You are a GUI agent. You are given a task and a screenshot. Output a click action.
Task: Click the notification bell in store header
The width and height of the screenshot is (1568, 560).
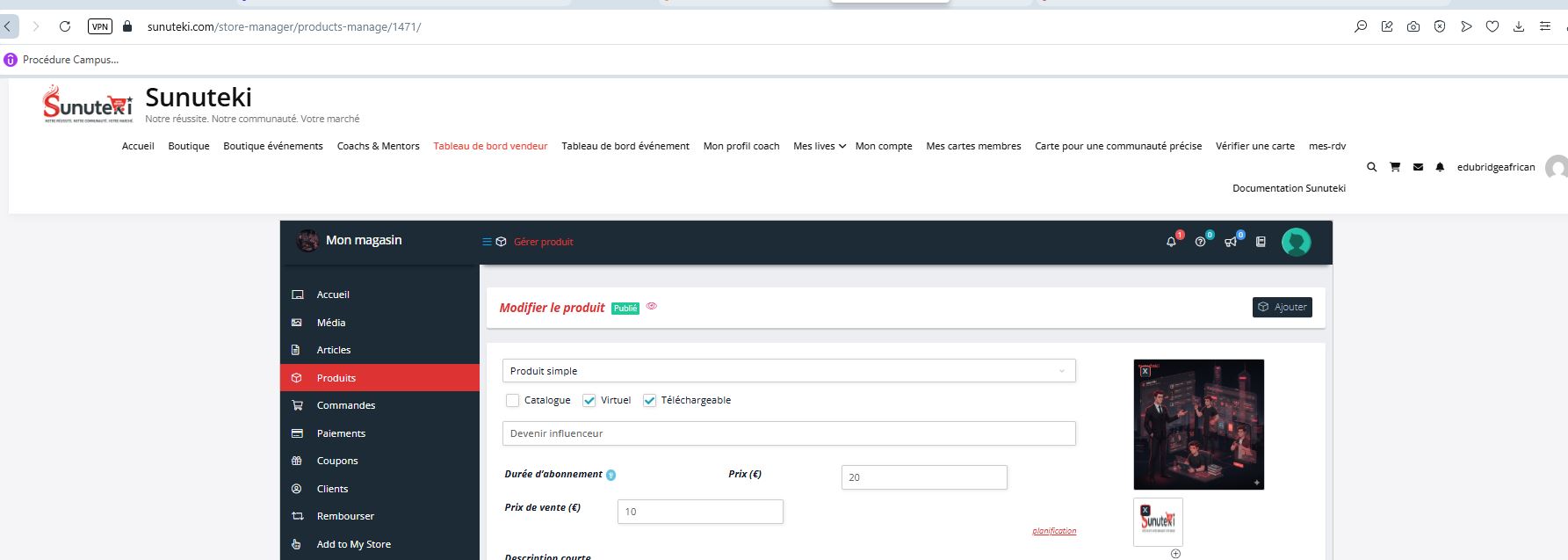pyautogui.click(x=1171, y=242)
